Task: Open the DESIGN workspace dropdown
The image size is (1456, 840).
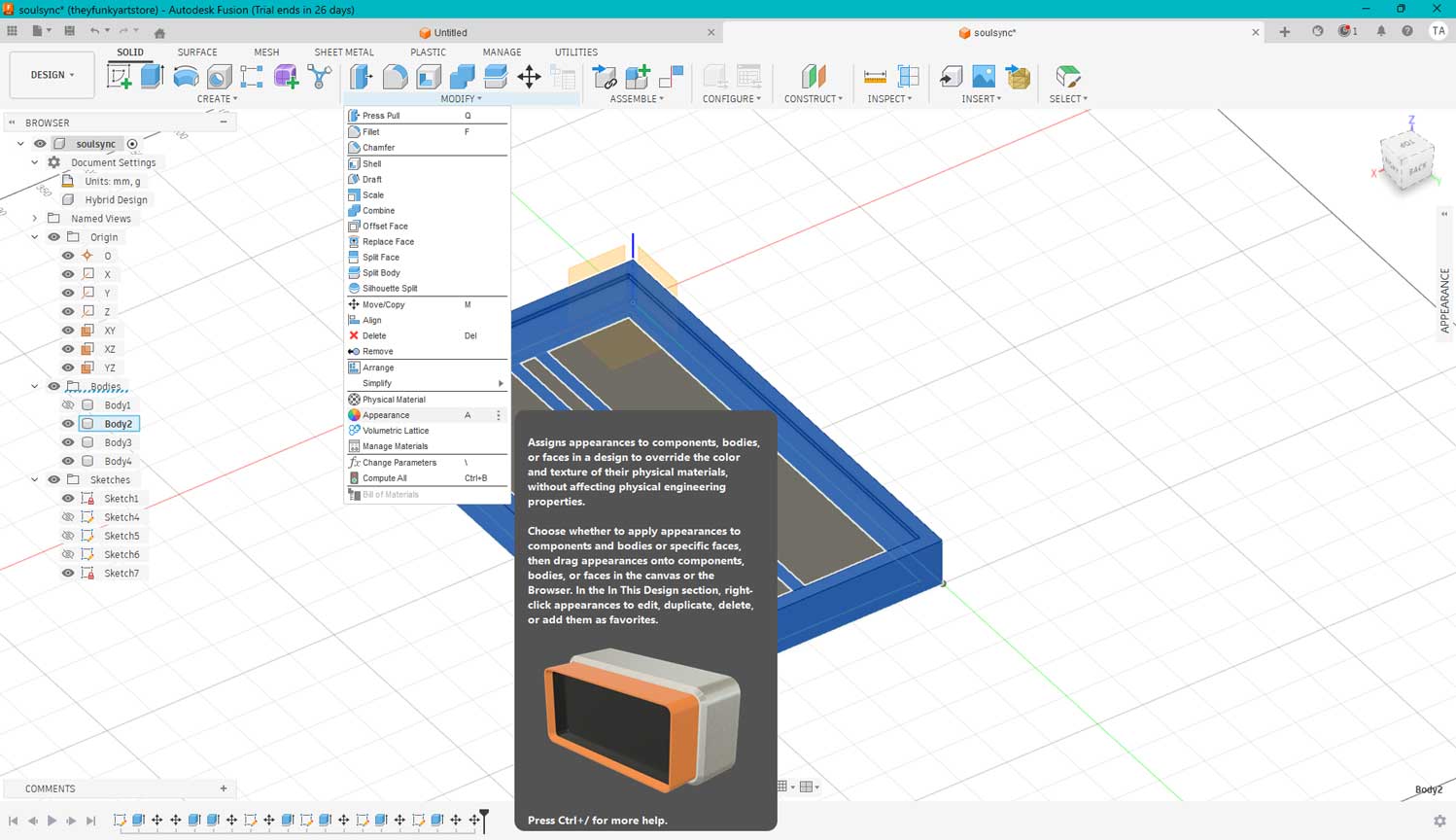Action: [x=52, y=75]
